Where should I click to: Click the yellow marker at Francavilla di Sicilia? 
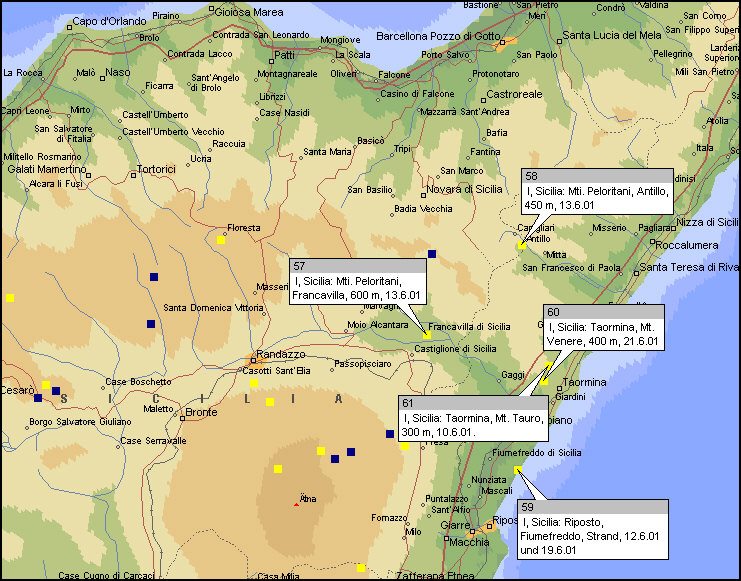(427, 336)
